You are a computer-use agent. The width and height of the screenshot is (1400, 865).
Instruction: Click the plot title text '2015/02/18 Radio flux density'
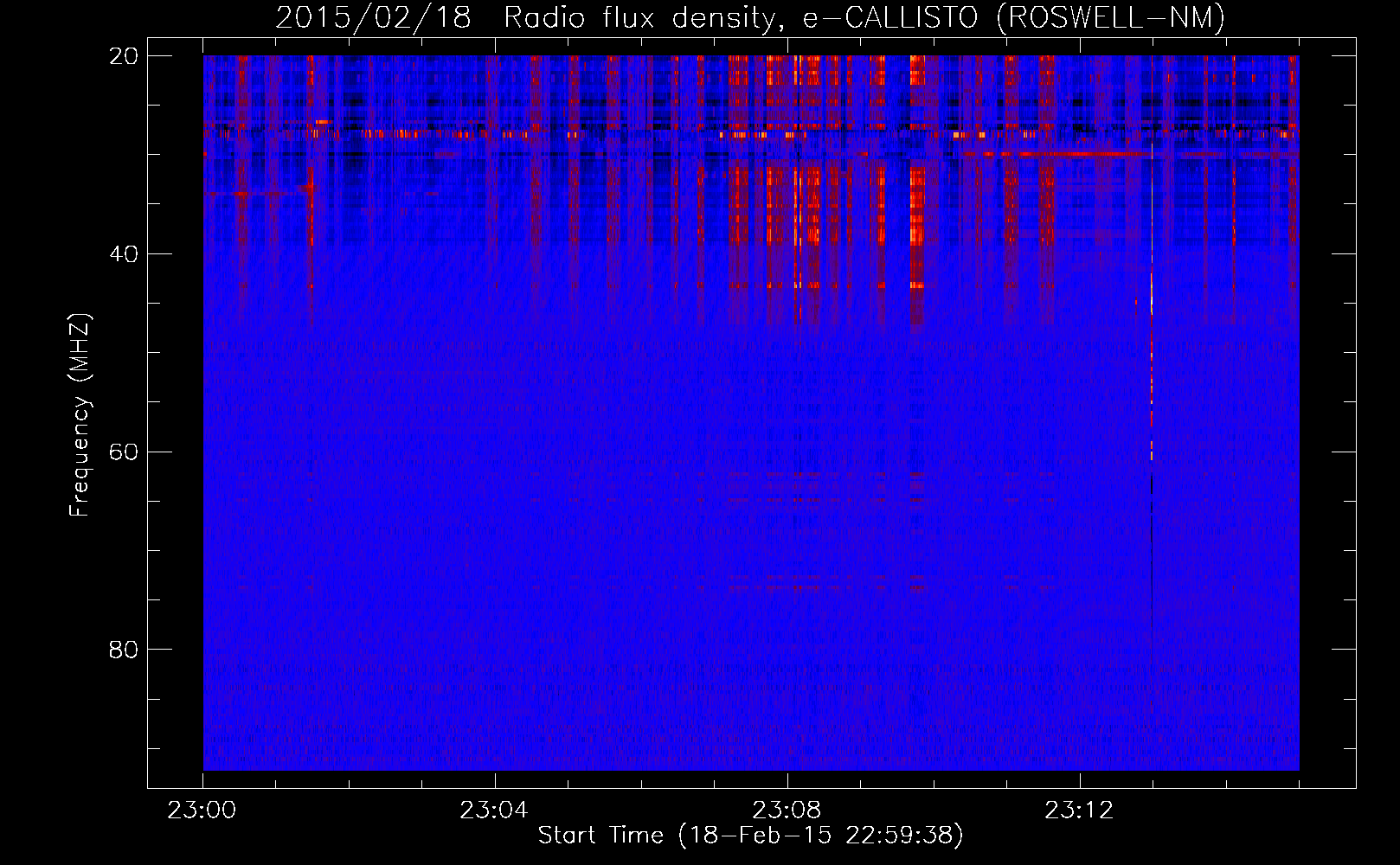523,17
